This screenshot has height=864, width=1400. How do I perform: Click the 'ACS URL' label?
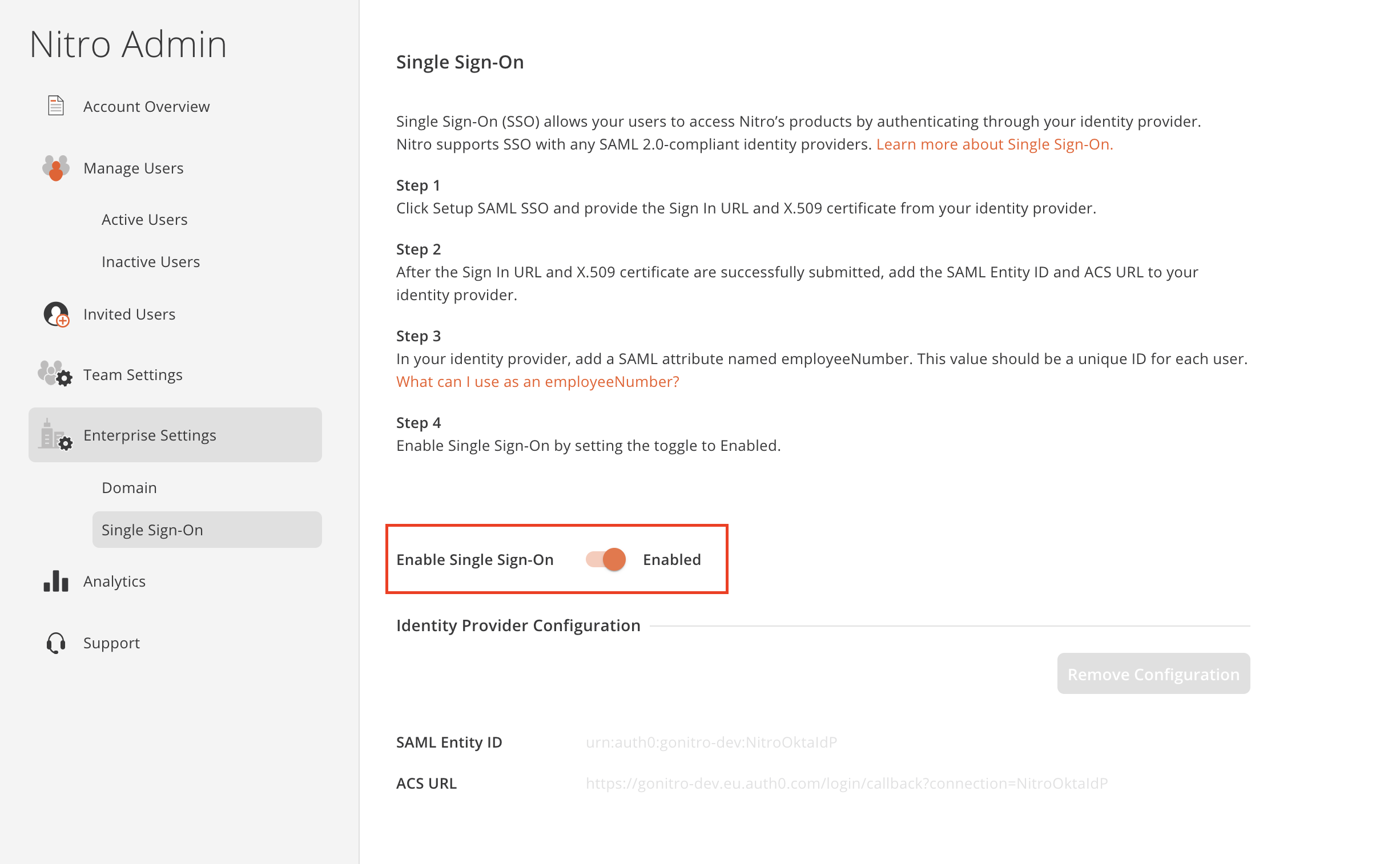click(427, 784)
